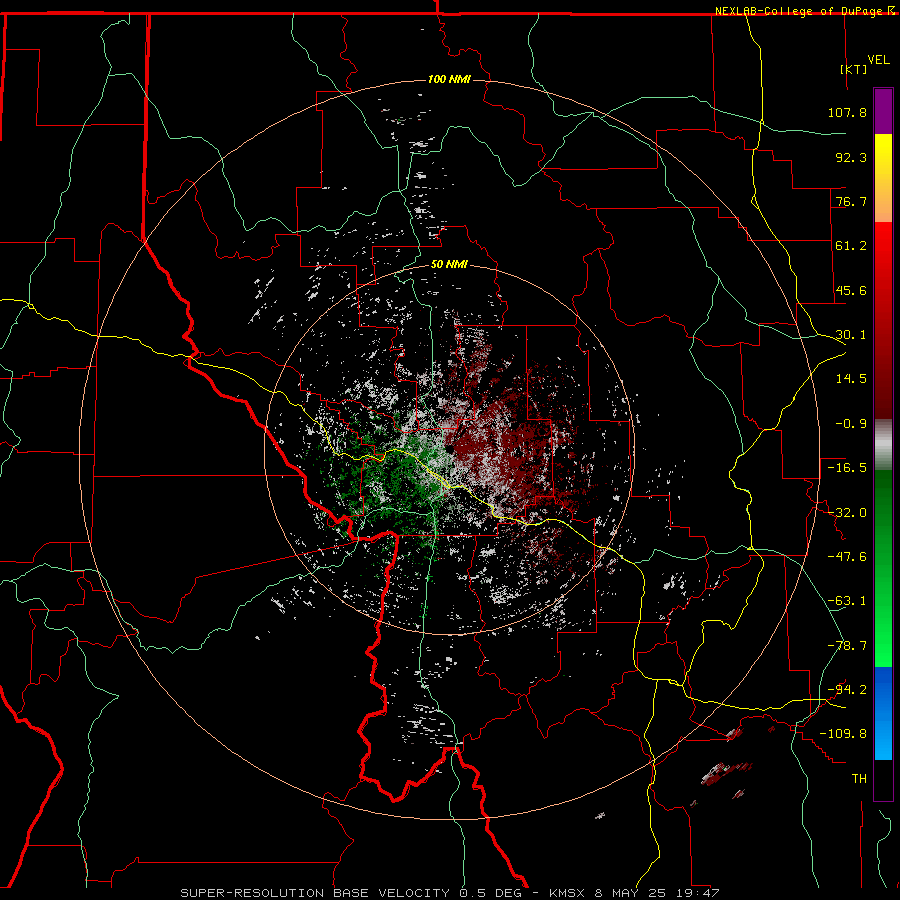
Task: Select the -78.7 legend value
Action: coord(847,646)
